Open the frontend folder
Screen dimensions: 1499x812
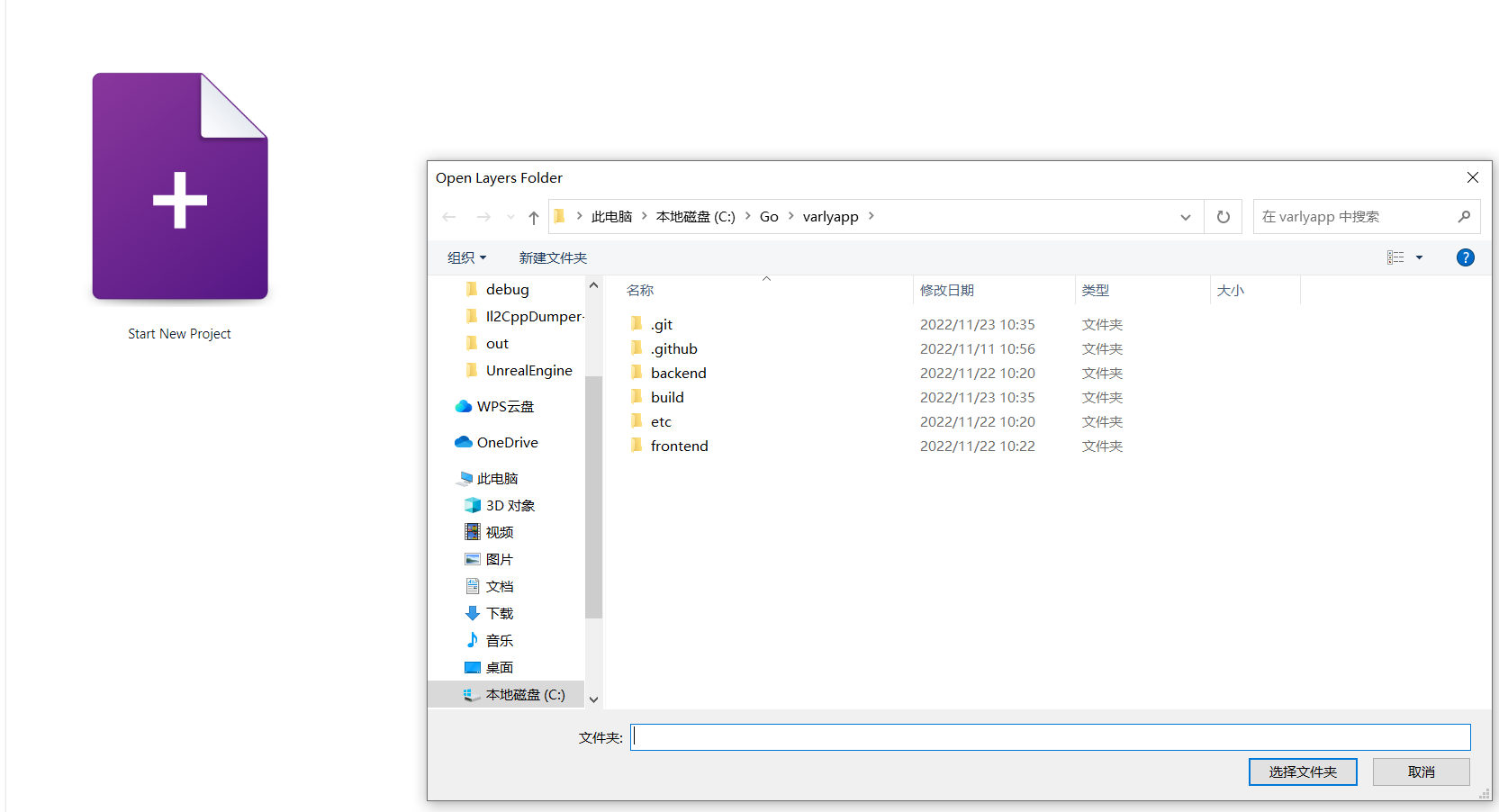pos(679,445)
